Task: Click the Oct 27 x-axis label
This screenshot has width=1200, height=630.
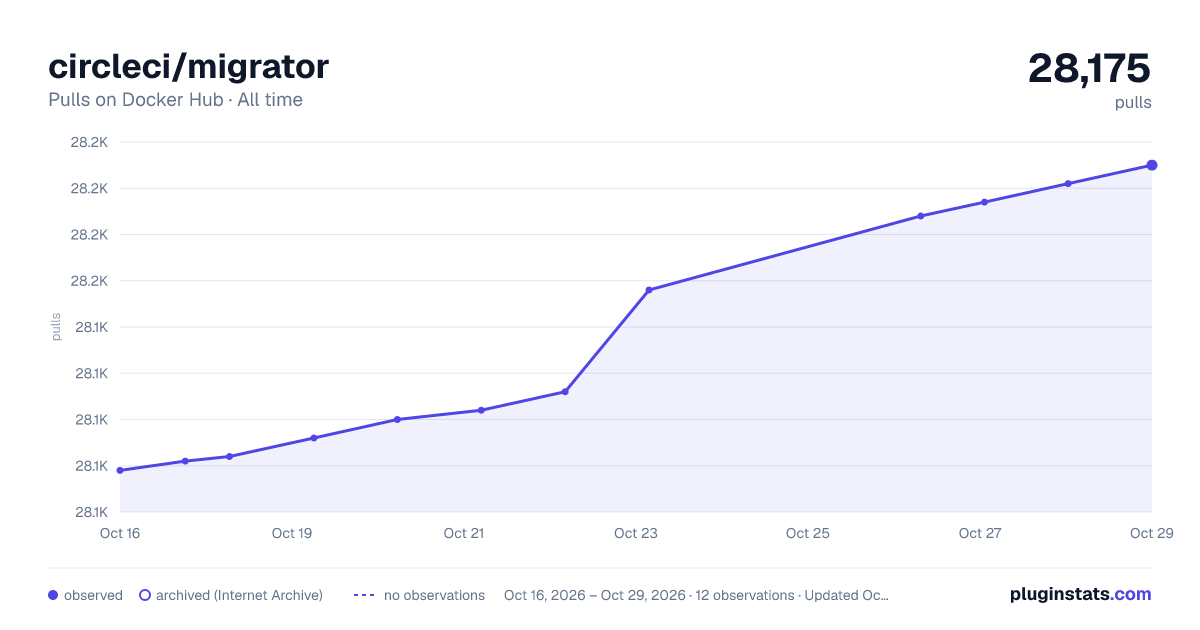Action: (980, 533)
